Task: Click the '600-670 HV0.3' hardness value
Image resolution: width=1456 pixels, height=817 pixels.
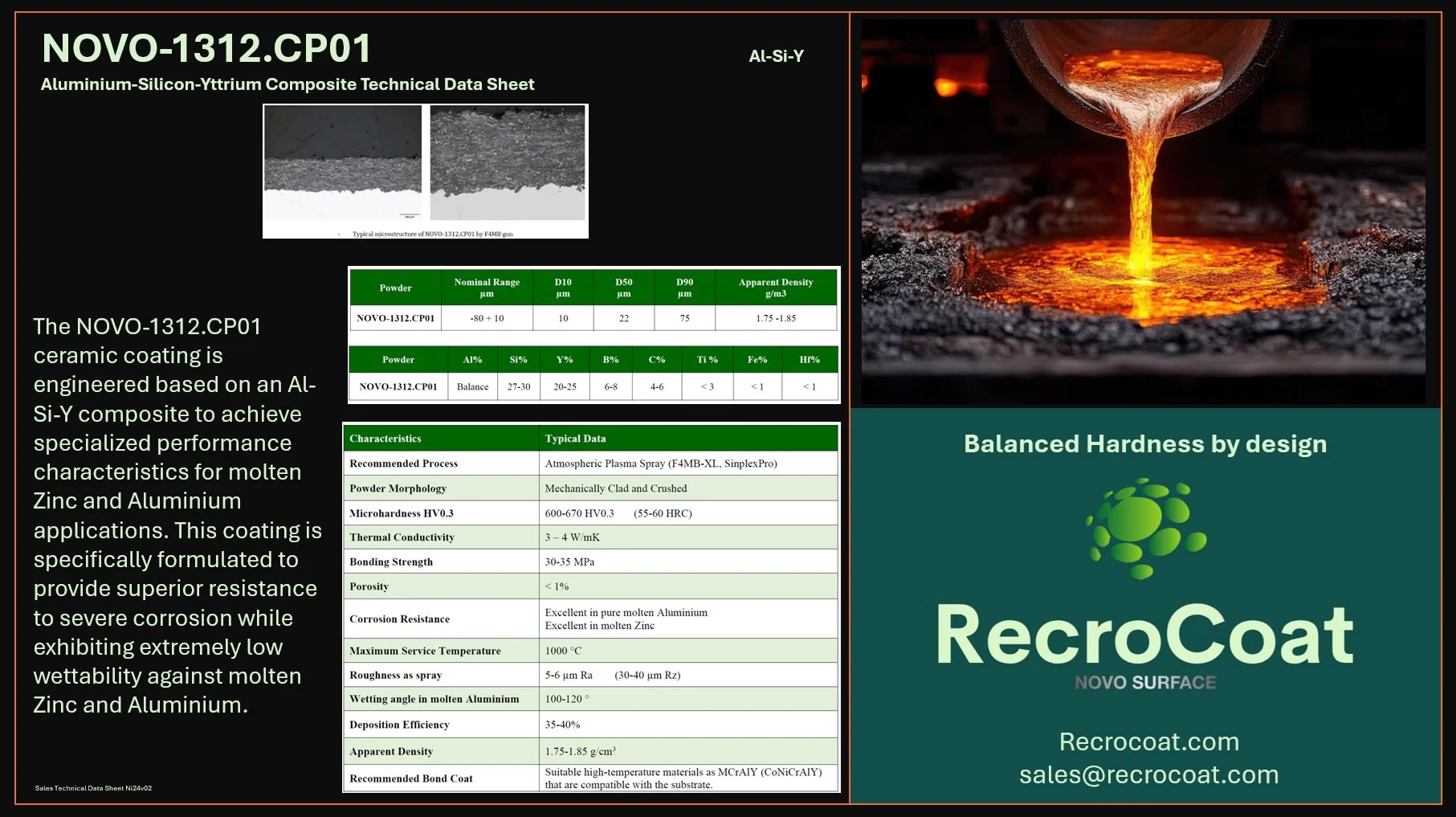Action: pyautogui.click(x=579, y=513)
